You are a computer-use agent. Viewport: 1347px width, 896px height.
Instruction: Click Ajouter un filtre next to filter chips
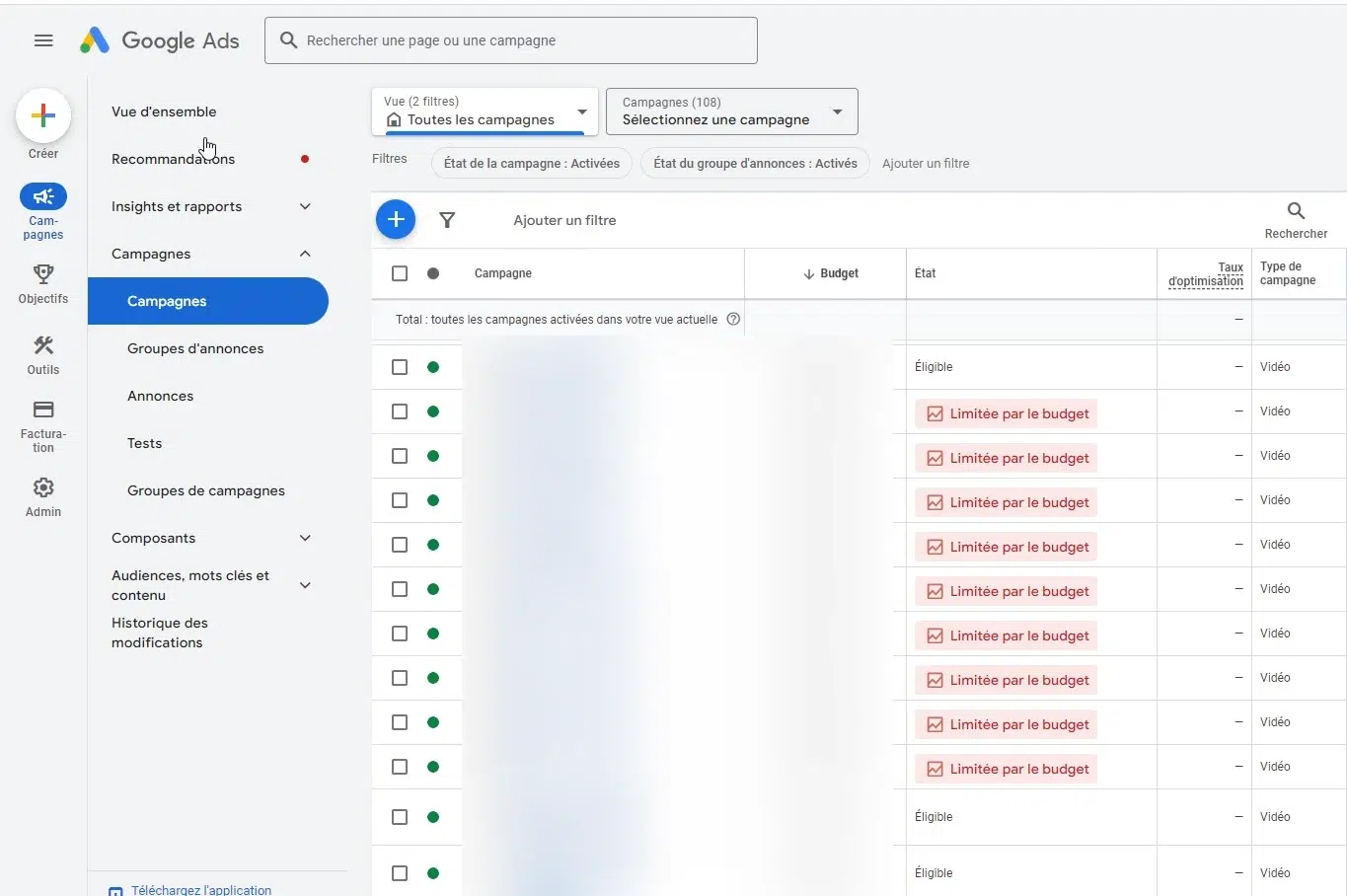[x=926, y=163]
